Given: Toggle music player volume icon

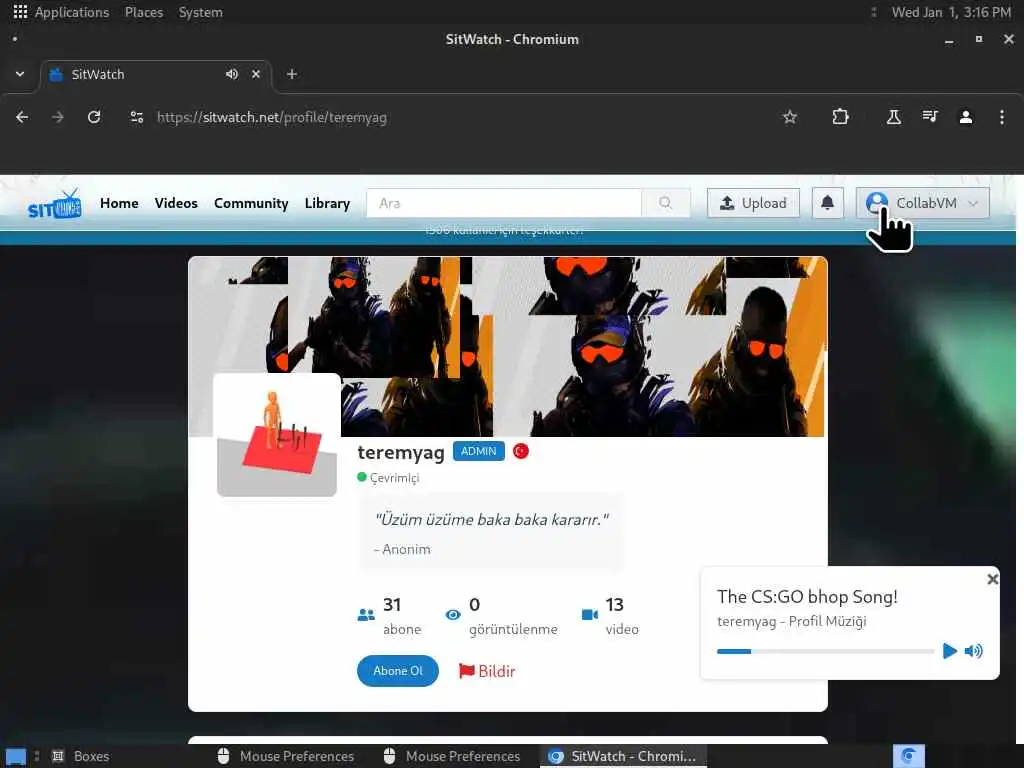Looking at the screenshot, I should [974, 651].
